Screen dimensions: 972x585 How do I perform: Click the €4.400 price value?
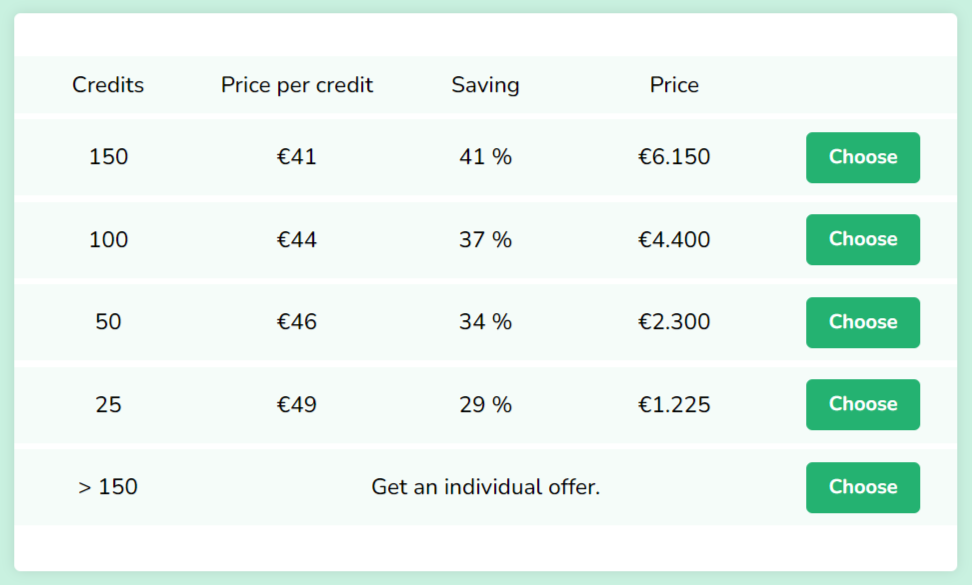tap(674, 239)
